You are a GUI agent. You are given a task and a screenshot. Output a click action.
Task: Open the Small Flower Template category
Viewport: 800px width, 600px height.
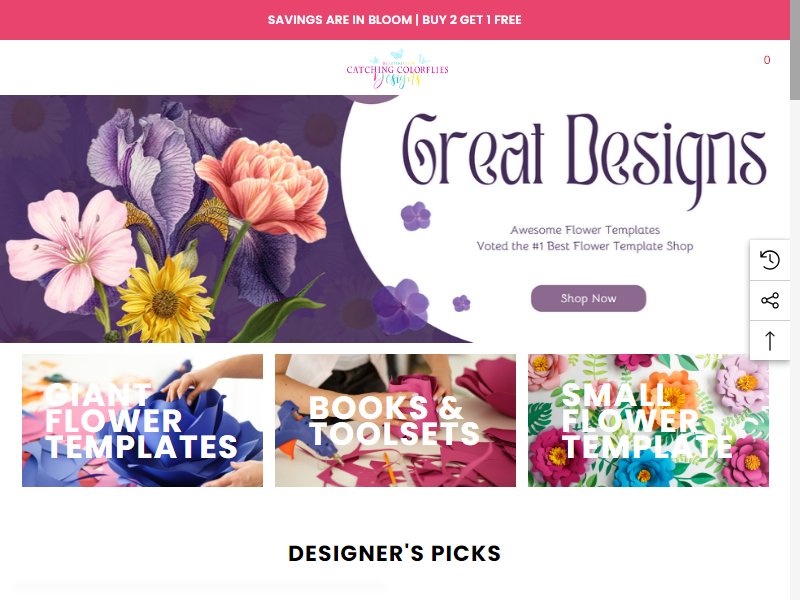pyautogui.click(x=648, y=420)
